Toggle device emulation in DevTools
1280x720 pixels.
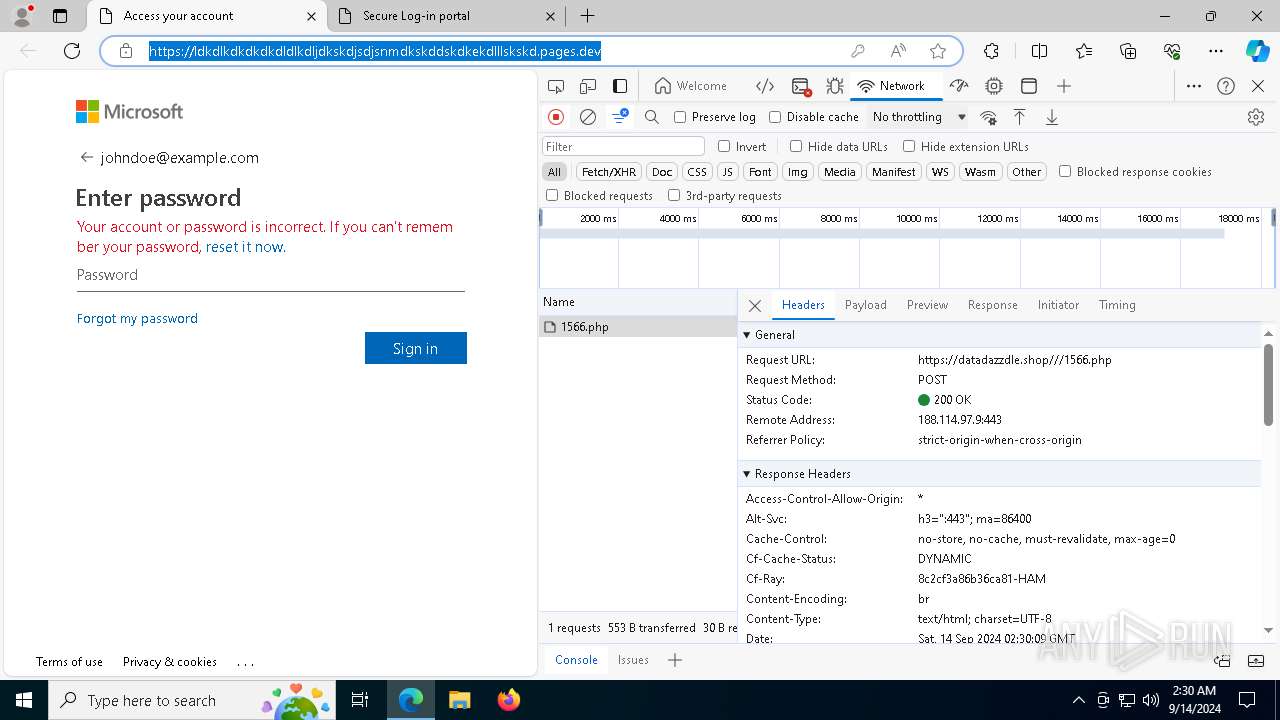[588, 86]
